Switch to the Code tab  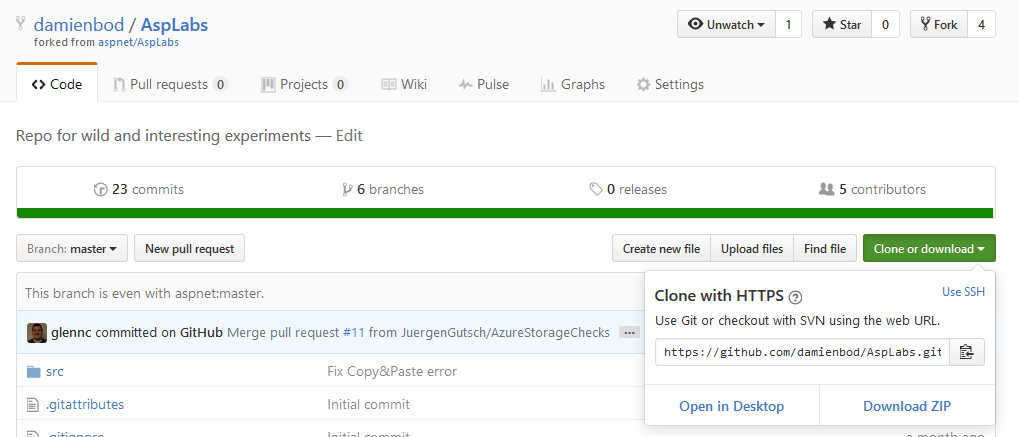(57, 85)
